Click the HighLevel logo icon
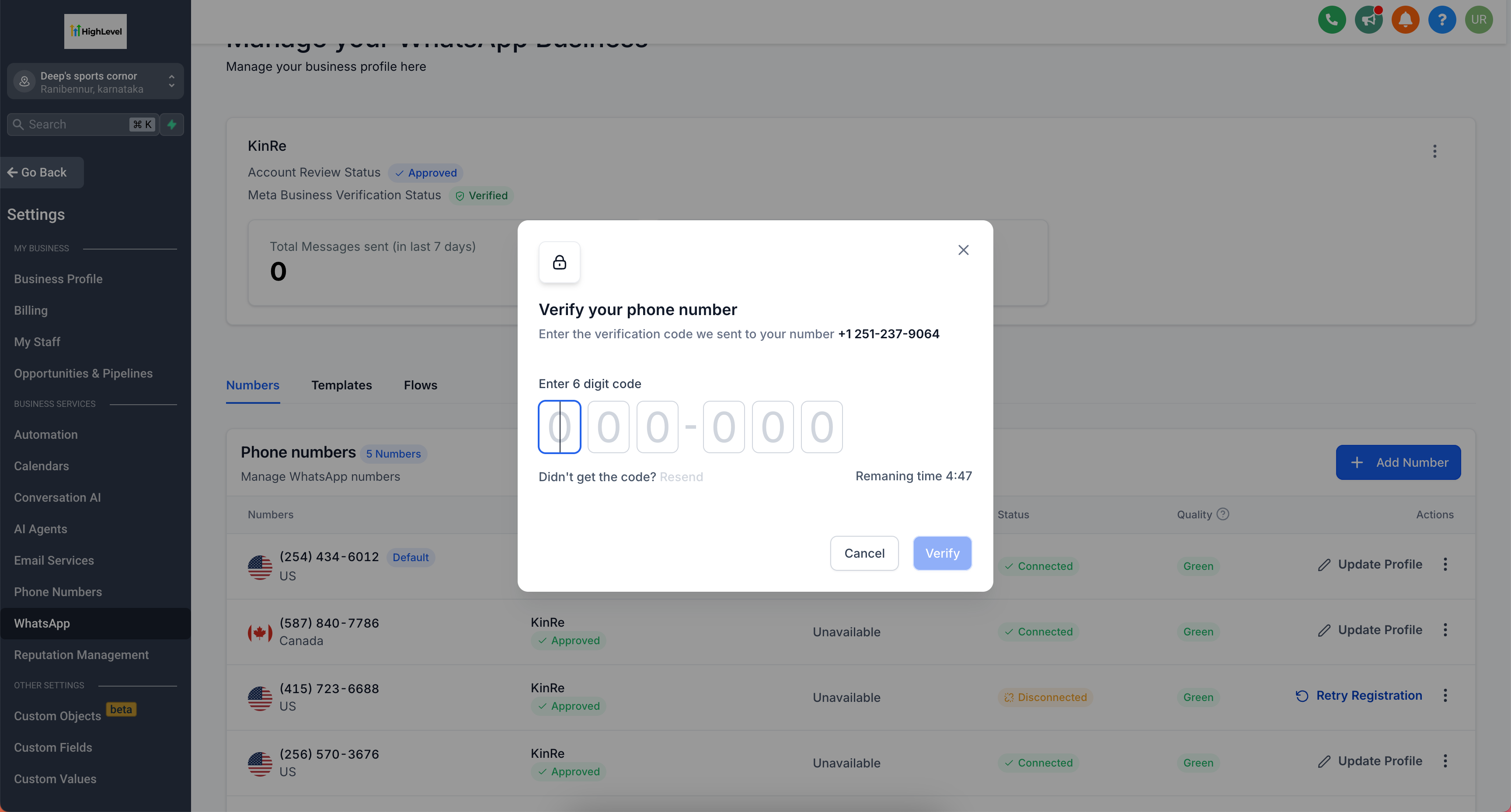This screenshot has height=812, width=1511. (x=95, y=31)
